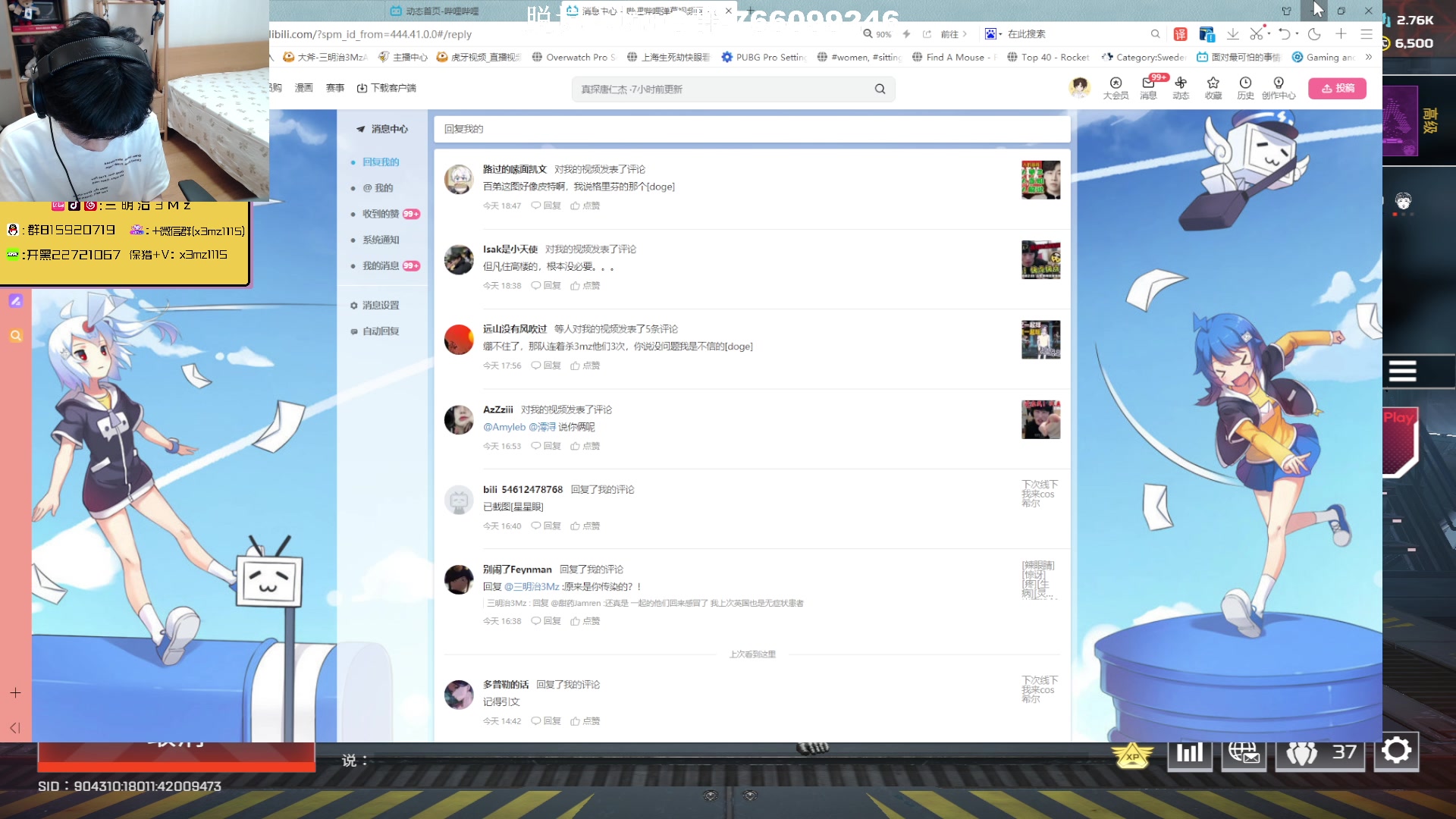Open the 收藏 favorites icon
Viewport: 1456px width, 819px height.
click(1213, 88)
